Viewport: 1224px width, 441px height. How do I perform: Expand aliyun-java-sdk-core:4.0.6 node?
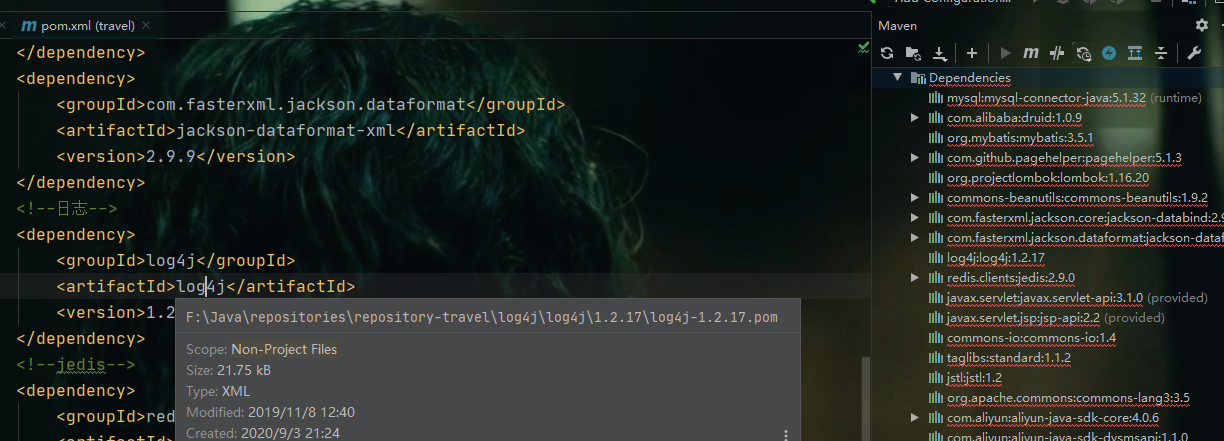(914, 417)
